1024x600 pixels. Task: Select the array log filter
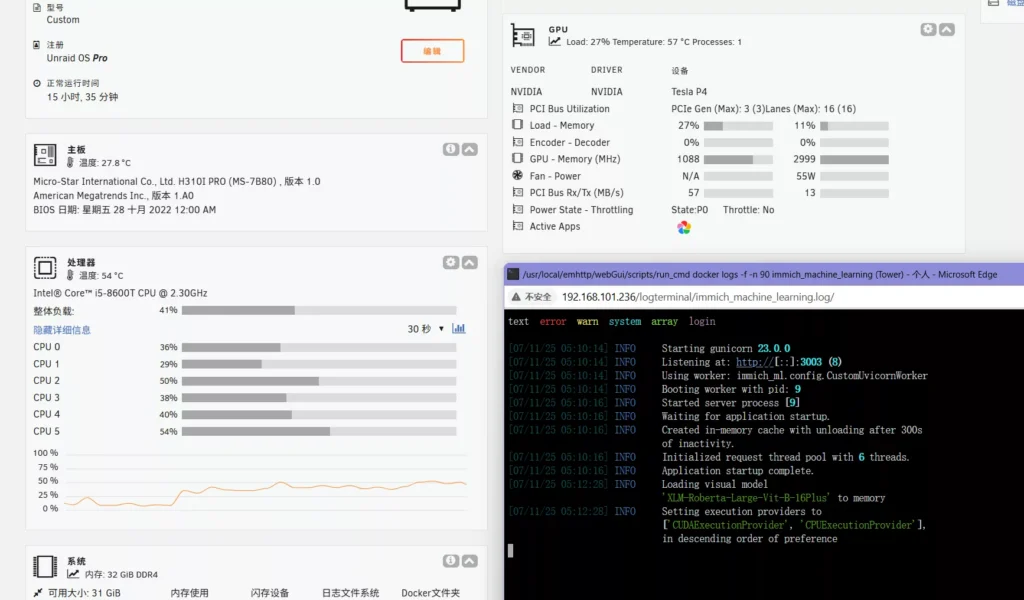tap(664, 322)
